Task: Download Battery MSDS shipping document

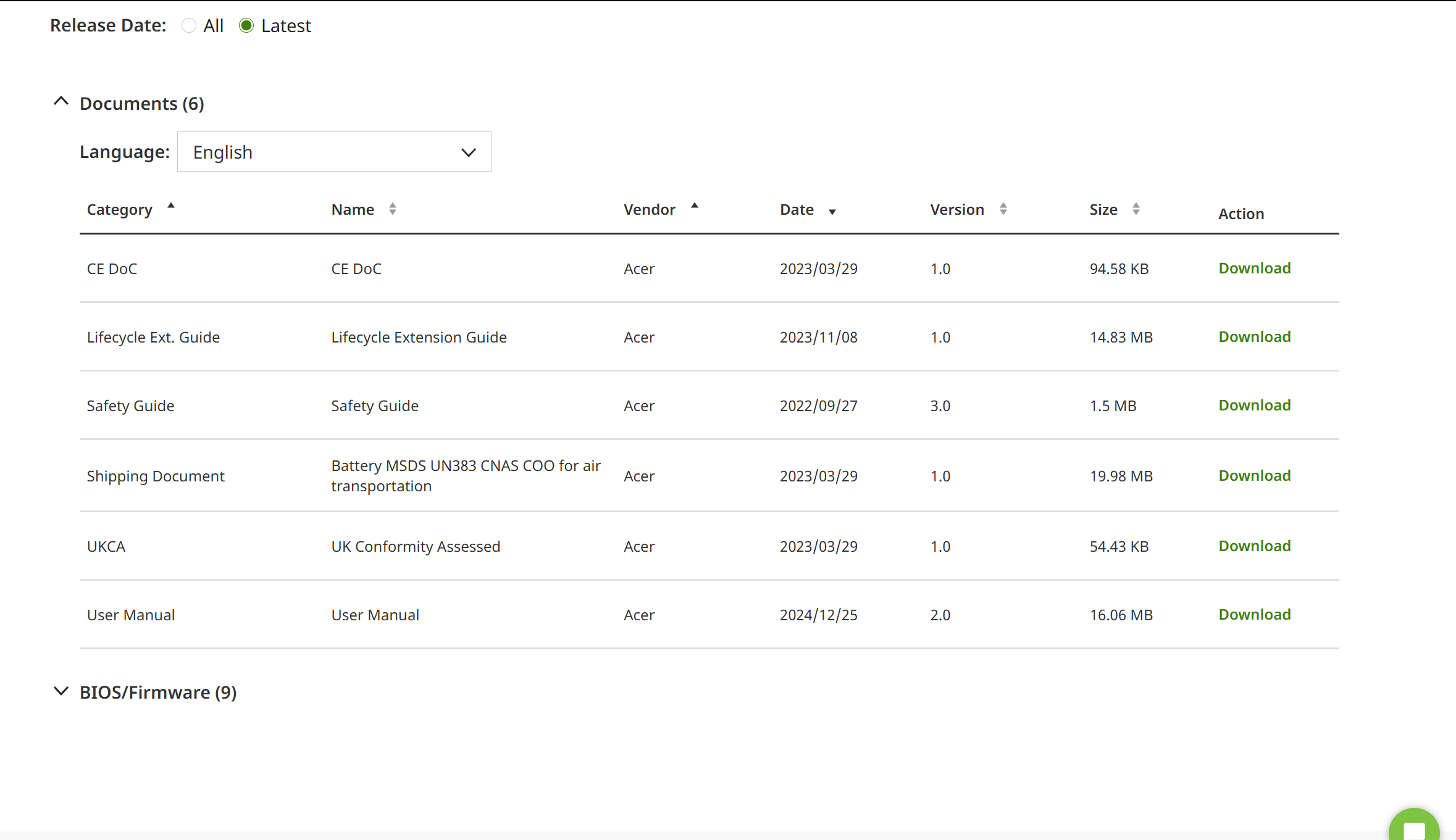Action: 1254,476
